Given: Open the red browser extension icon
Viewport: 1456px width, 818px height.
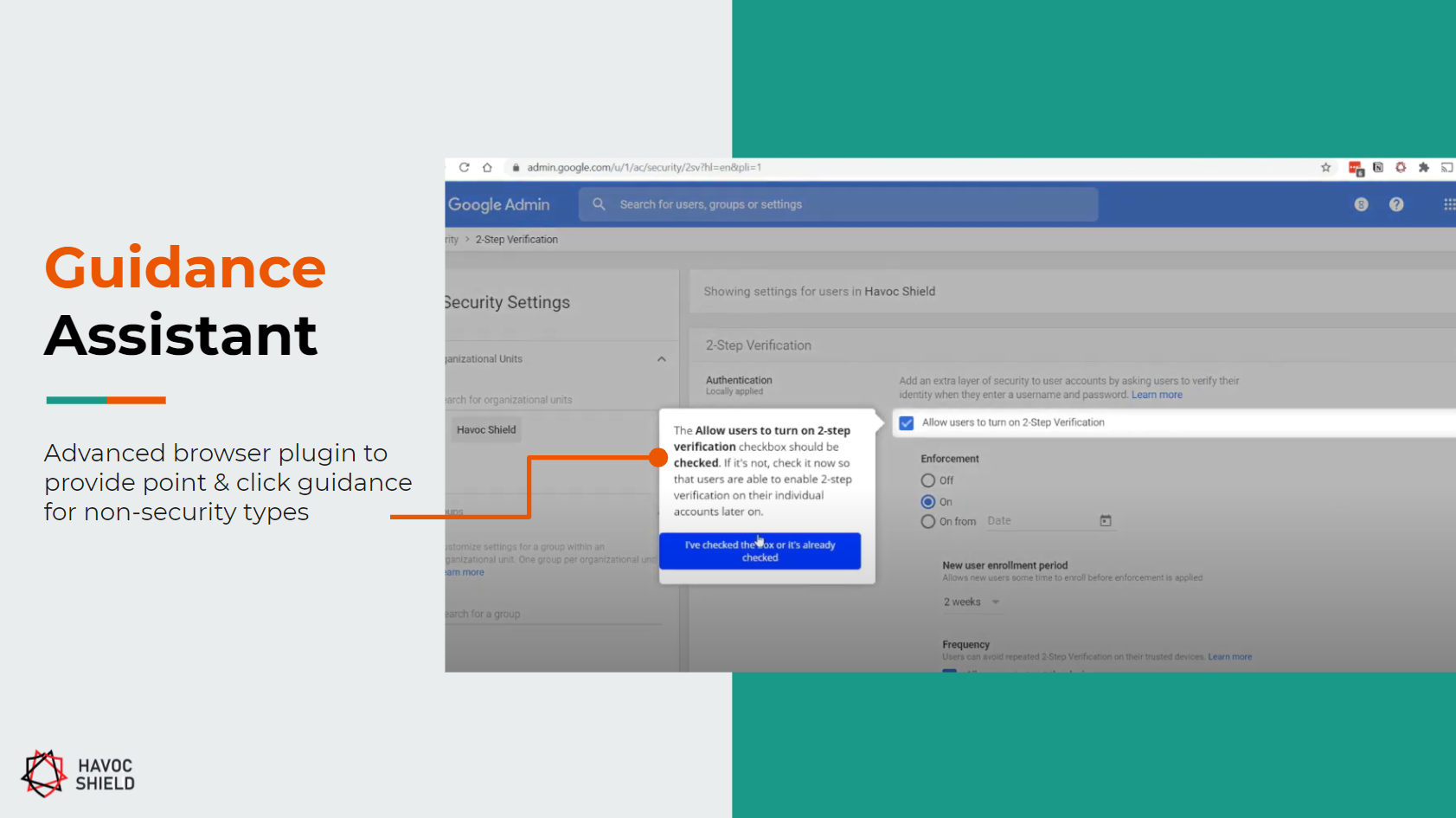Looking at the screenshot, I should click(x=1356, y=169).
